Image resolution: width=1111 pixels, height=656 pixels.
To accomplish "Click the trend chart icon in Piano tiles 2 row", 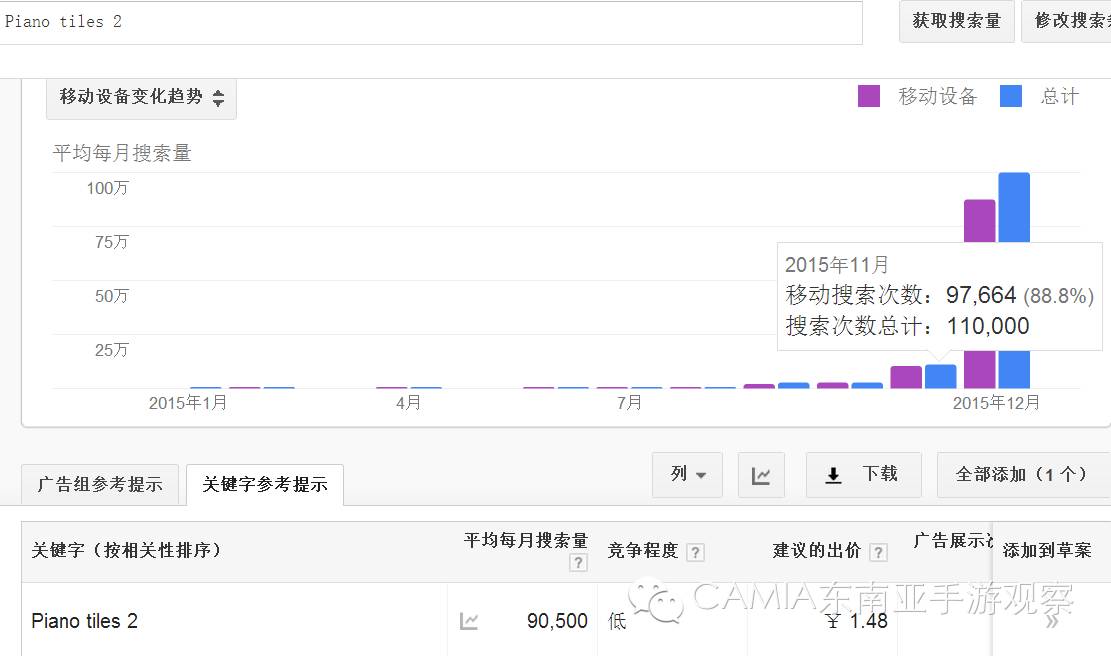I will click(469, 621).
